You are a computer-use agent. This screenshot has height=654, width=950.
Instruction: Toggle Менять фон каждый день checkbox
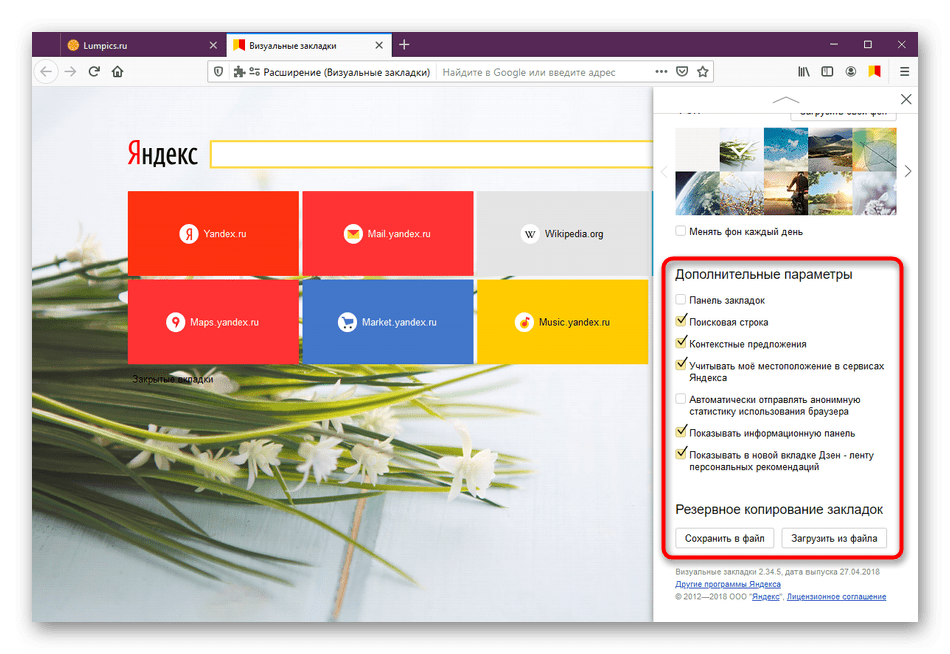(681, 231)
